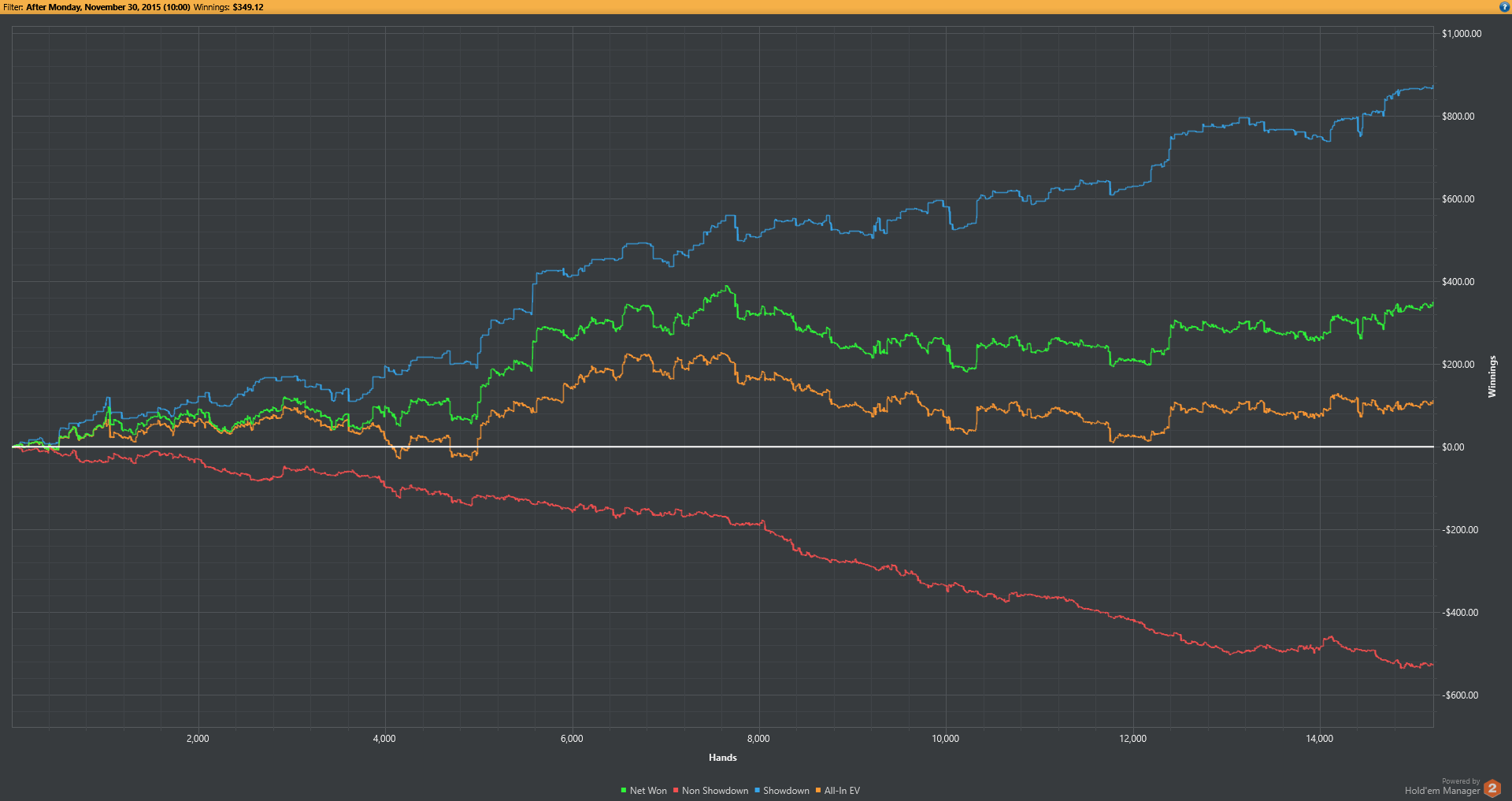Click the '-$600.00' y-axis label
This screenshot has height=801, width=1512.
coord(1460,695)
